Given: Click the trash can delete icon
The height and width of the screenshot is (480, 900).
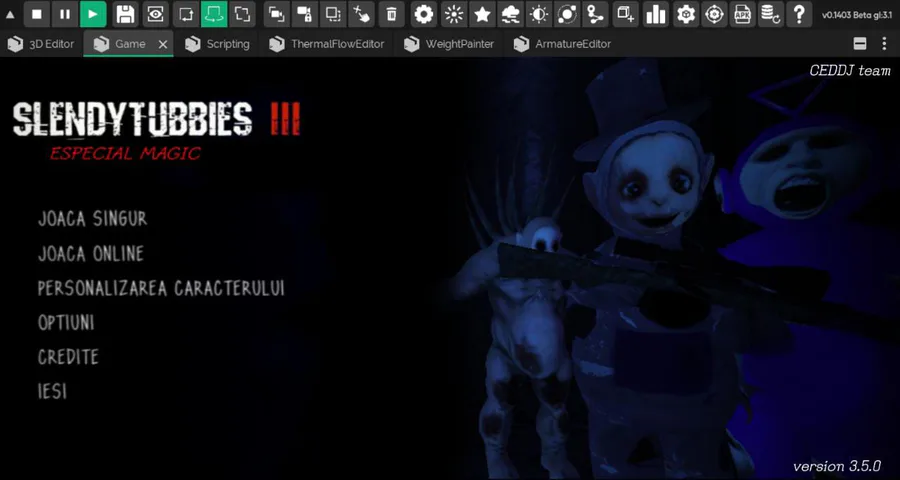Looking at the screenshot, I should [x=391, y=14].
